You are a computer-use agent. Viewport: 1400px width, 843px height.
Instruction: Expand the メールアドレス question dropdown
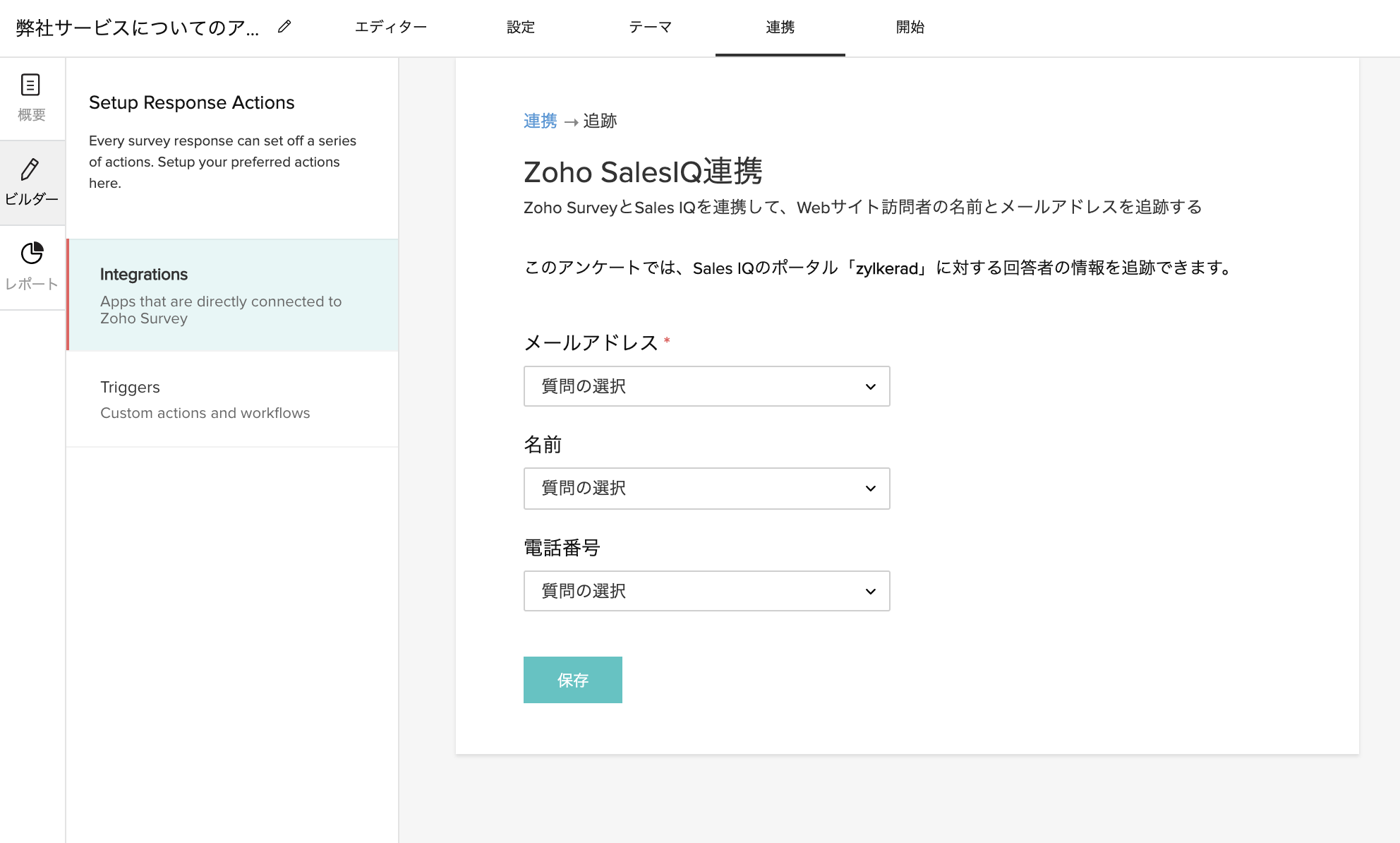coord(706,386)
